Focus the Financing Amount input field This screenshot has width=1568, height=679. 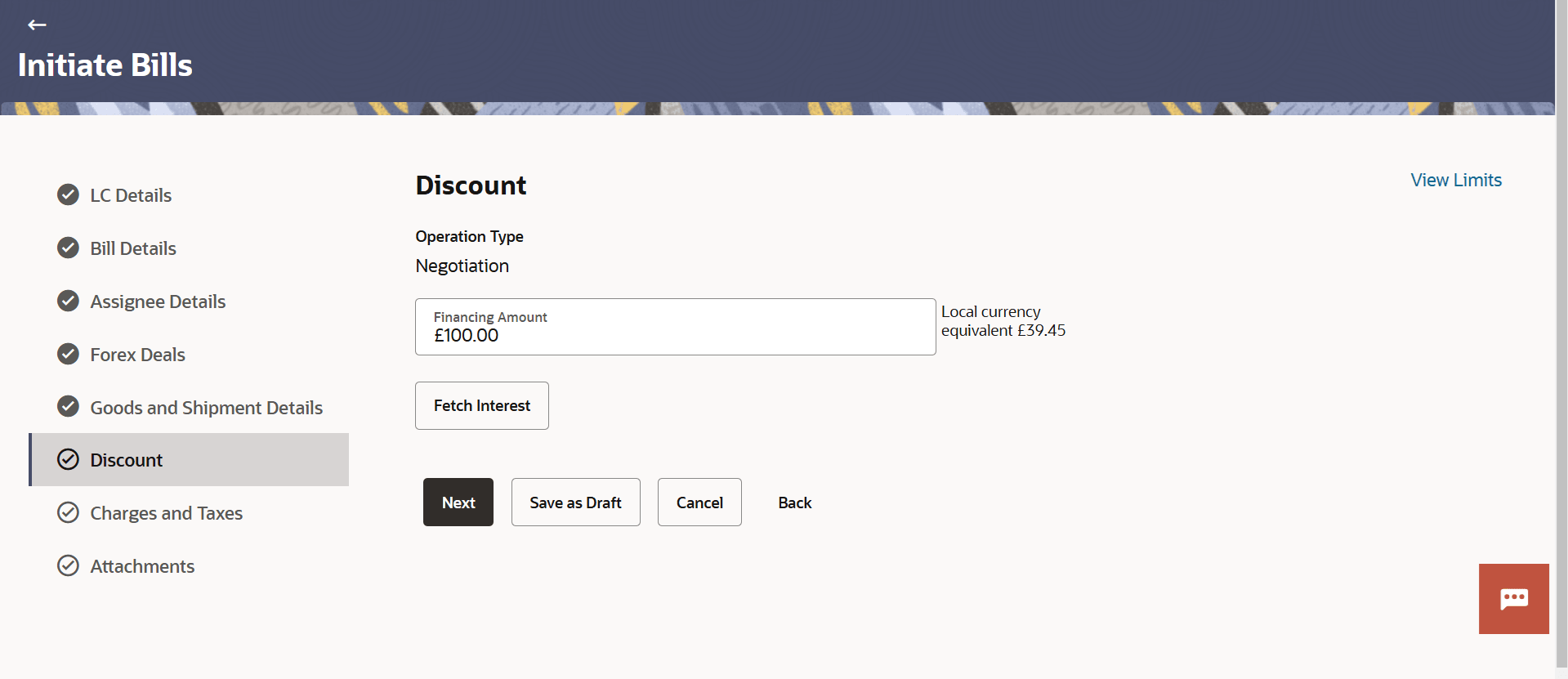coord(676,327)
